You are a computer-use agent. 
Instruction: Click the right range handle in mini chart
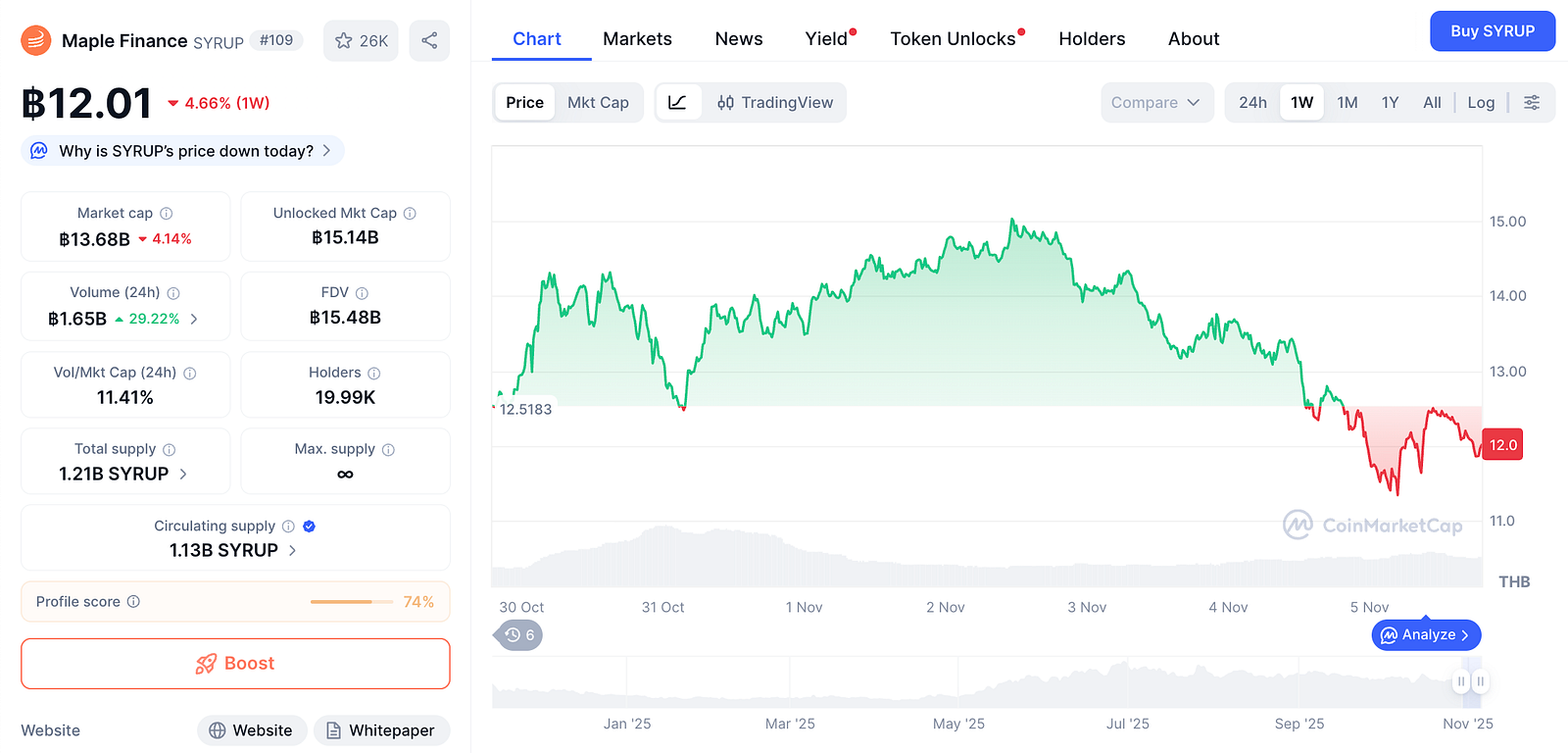point(1481,681)
